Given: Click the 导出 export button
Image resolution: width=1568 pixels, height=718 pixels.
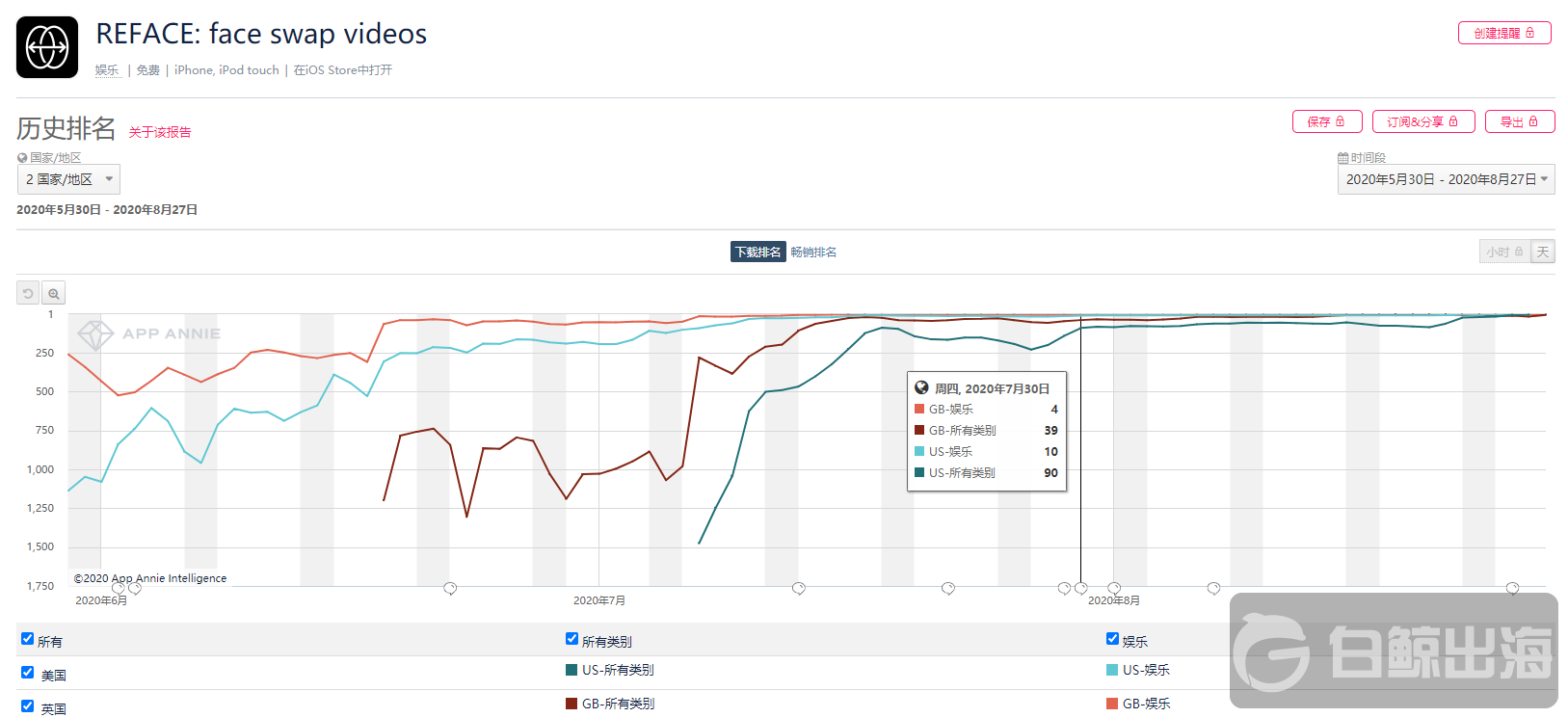Looking at the screenshot, I should coord(1519,121).
